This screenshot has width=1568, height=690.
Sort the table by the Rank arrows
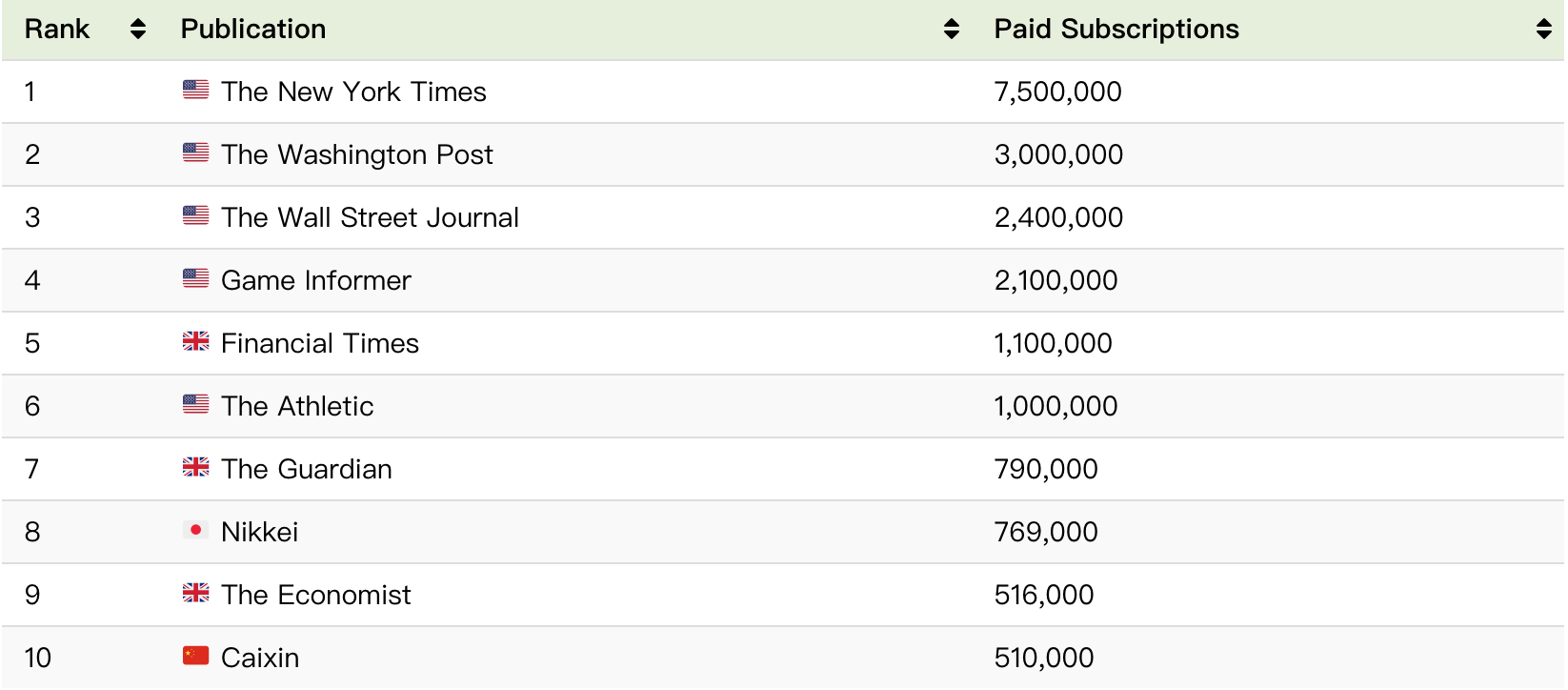138,30
